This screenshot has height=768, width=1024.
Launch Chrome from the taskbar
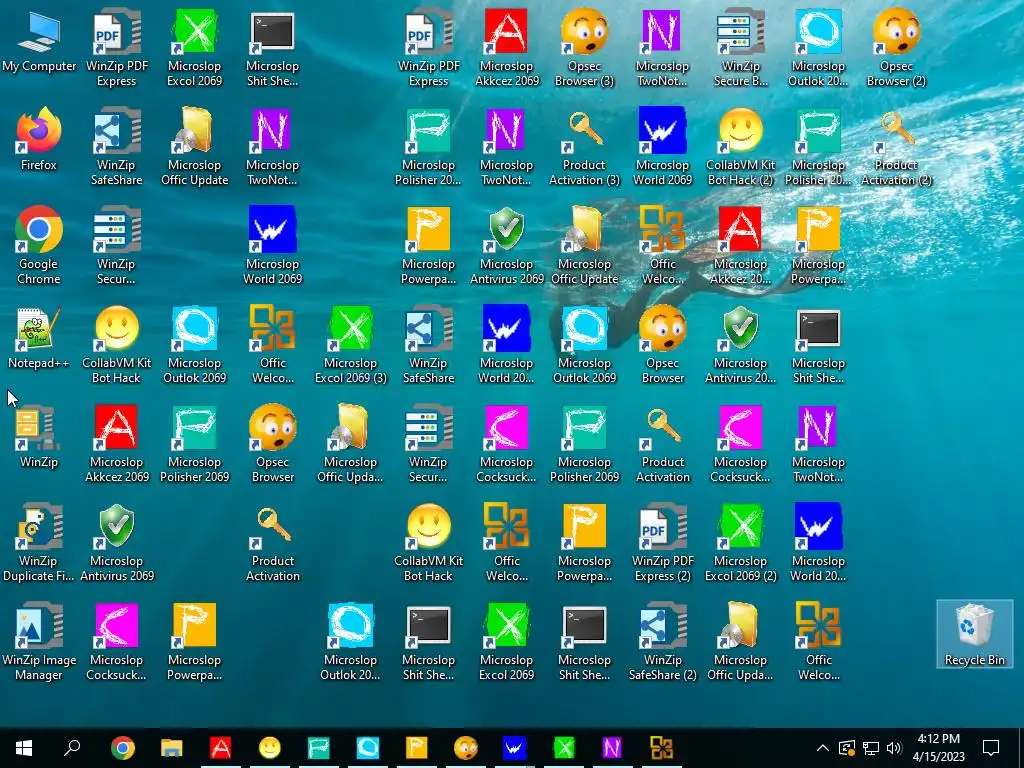(122, 748)
